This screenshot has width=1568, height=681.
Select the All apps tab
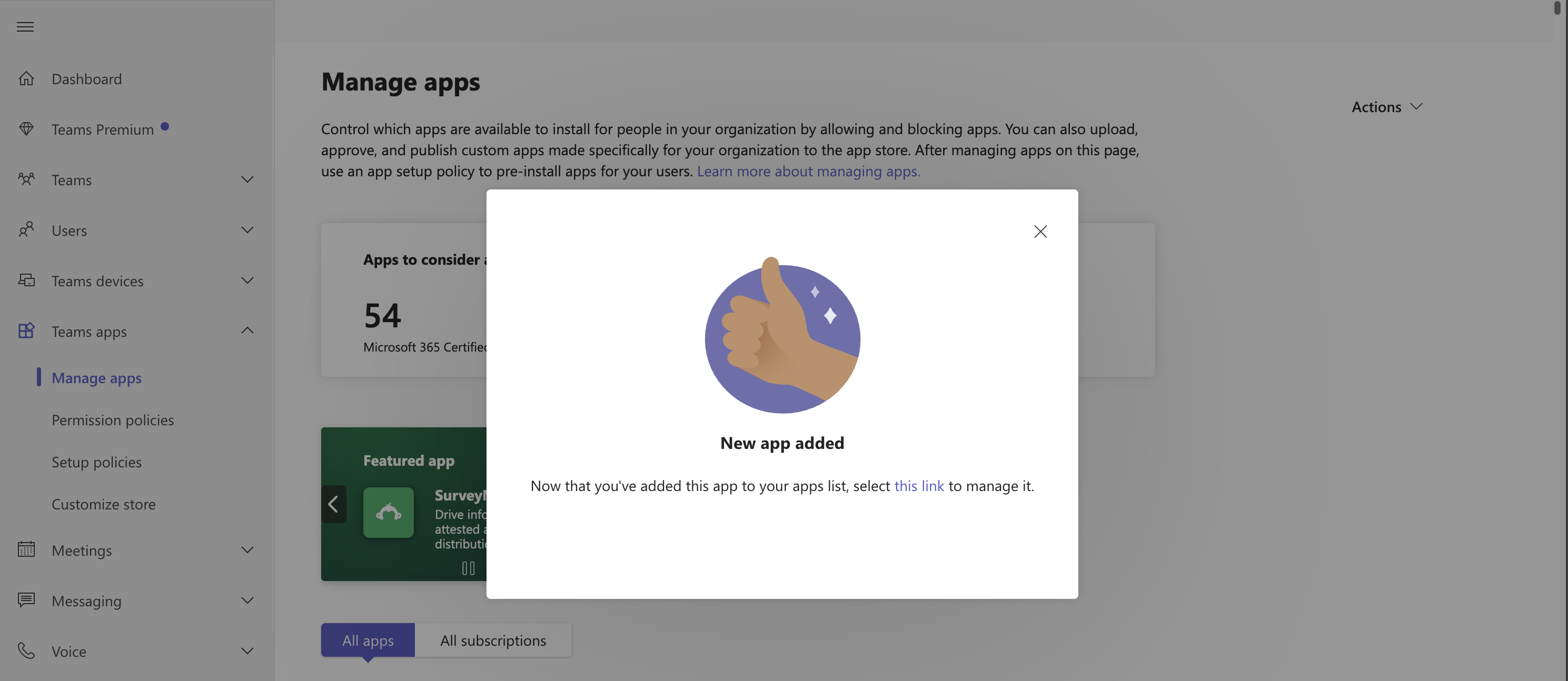pos(368,640)
